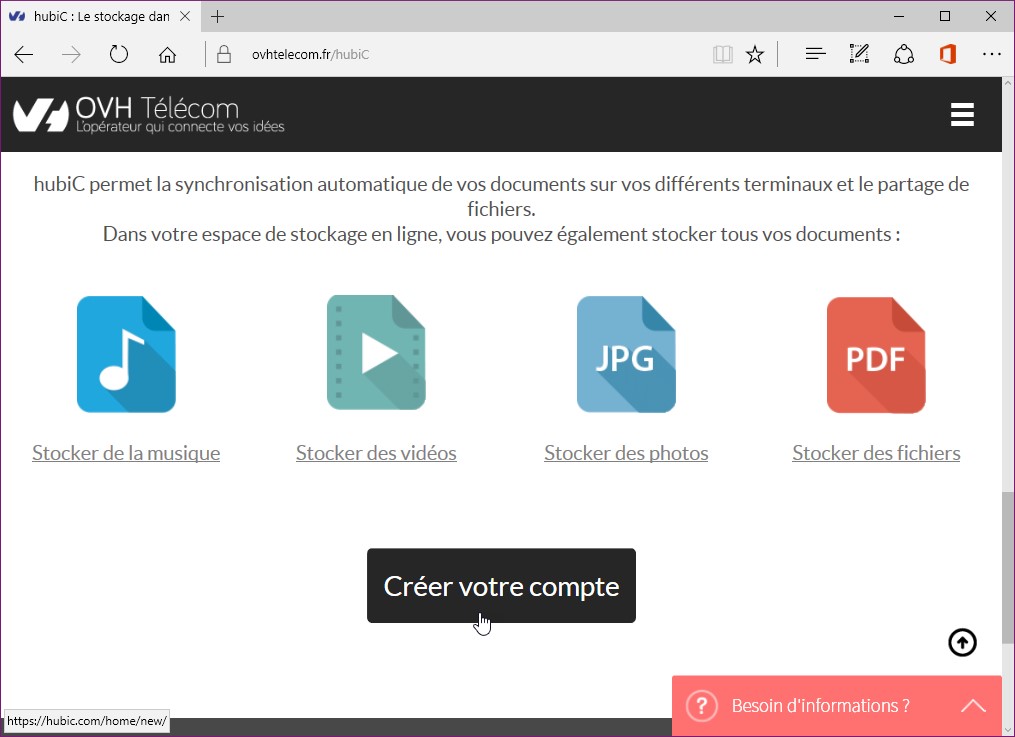Image resolution: width=1015 pixels, height=737 pixels.
Task: Minimize the browser window
Action: [x=899, y=17]
